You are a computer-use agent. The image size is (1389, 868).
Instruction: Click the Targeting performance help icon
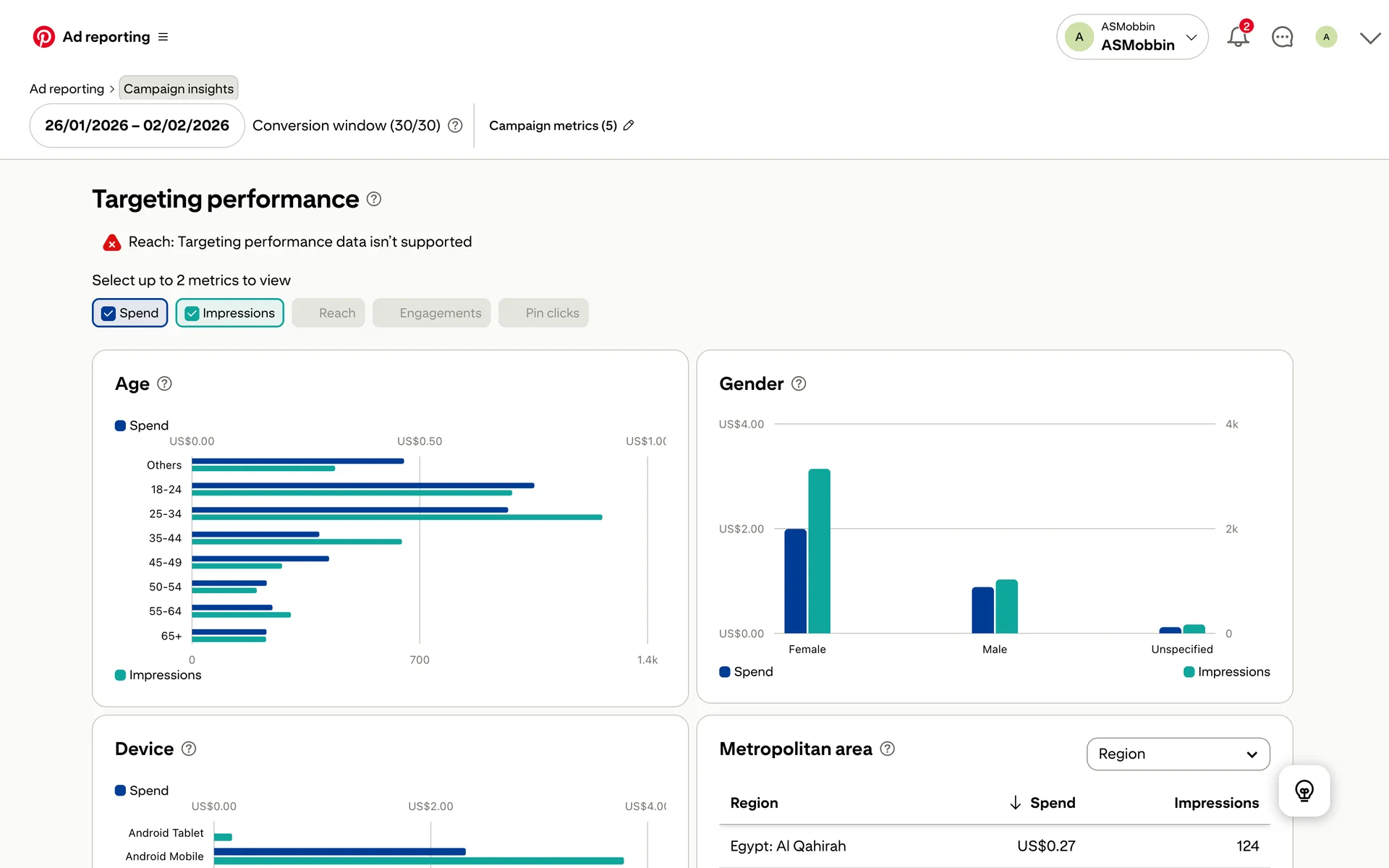[x=373, y=199]
